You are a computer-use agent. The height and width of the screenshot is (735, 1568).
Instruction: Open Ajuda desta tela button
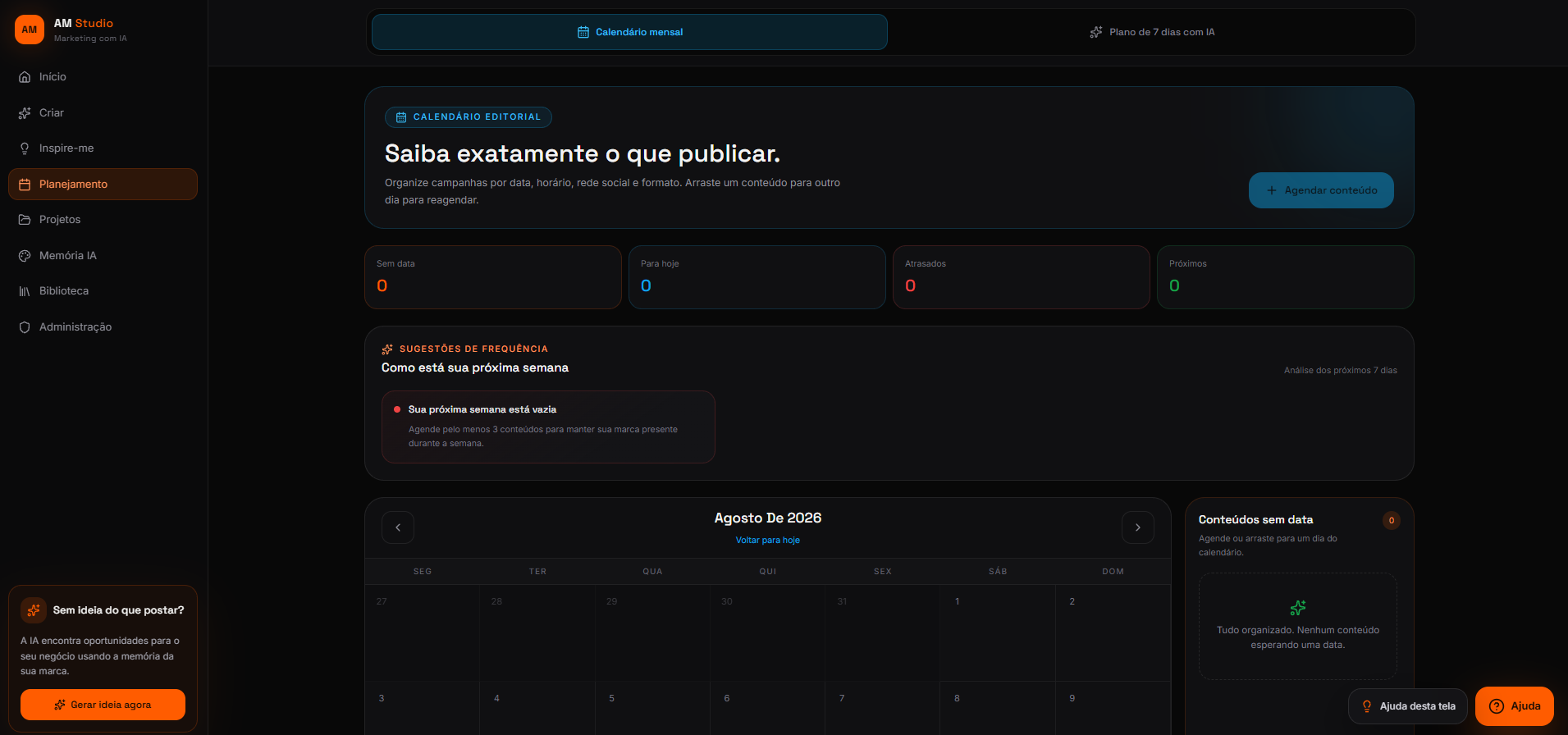1408,706
